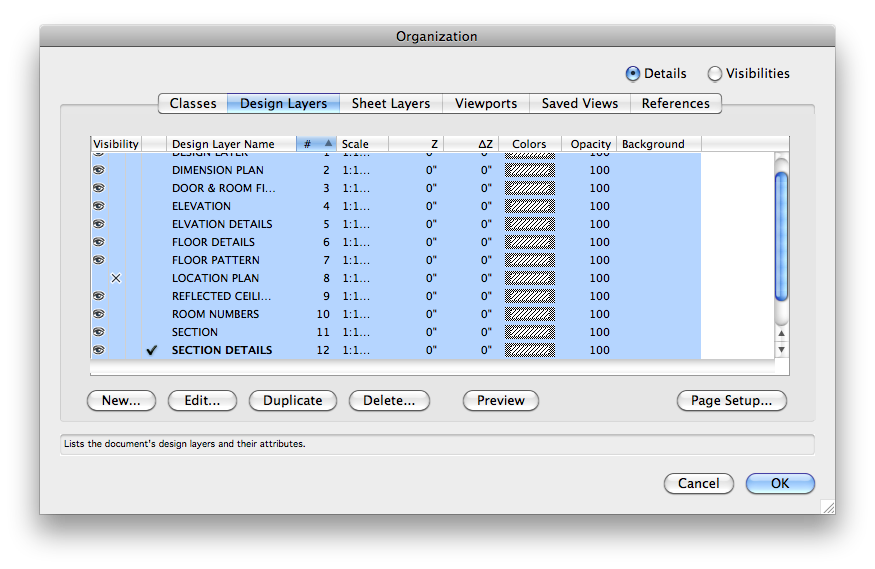The image size is (875, 569).
Task: Click the eye icon for ROOM NUMBERS
Action: click(99, 314)
